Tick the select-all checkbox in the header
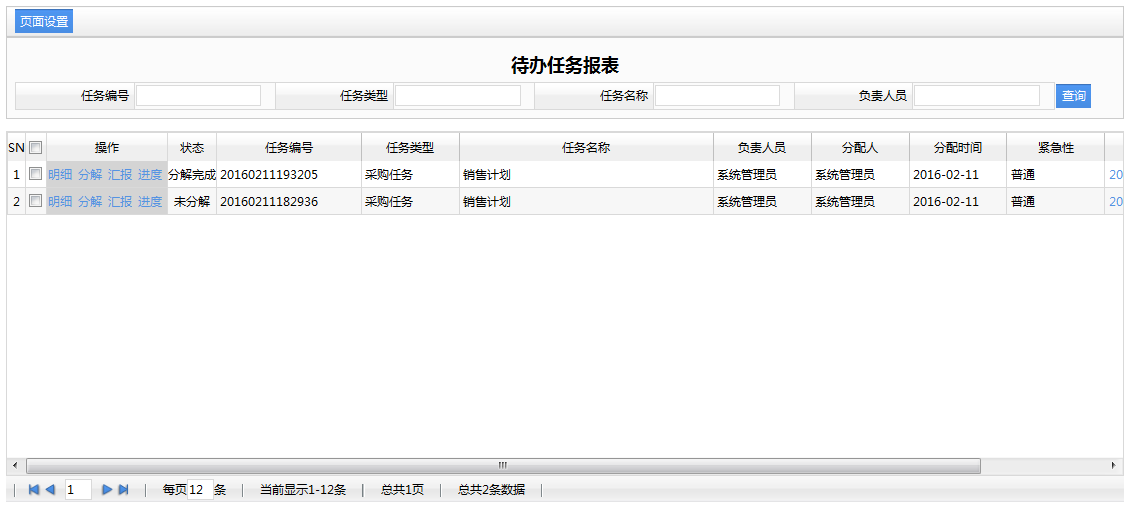 (36, 148)
